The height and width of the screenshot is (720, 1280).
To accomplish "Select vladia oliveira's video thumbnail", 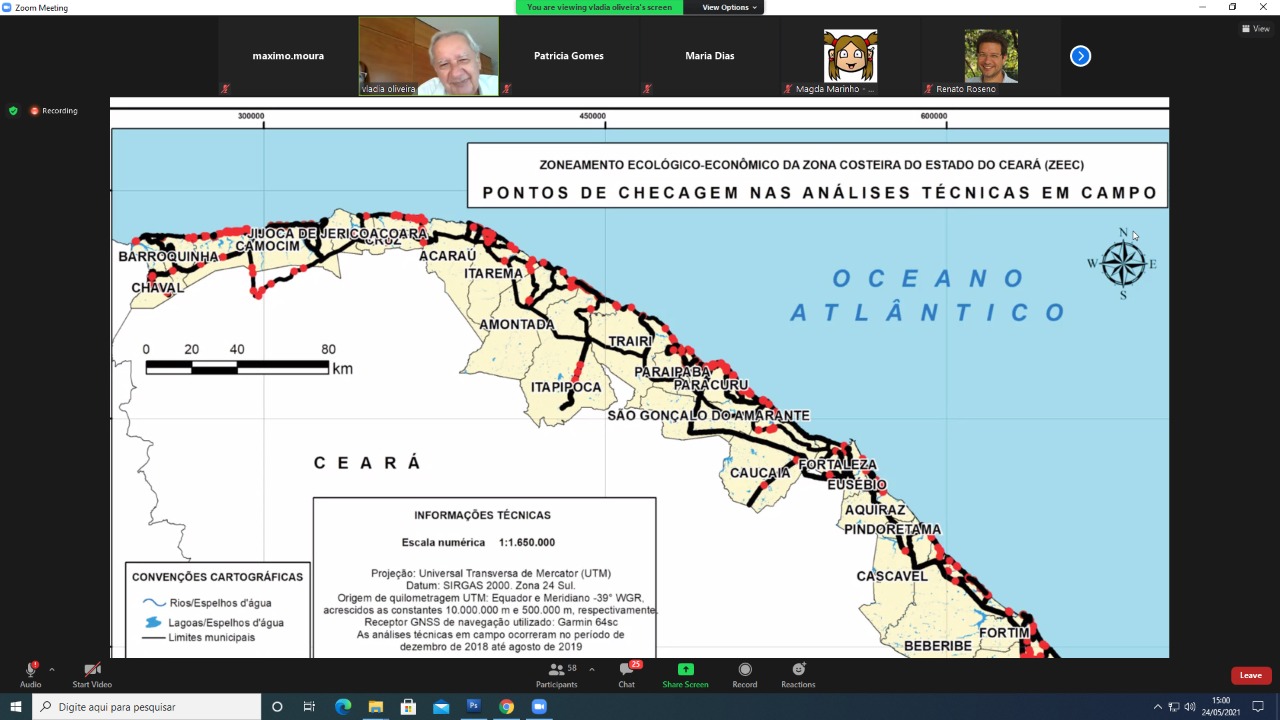I will point(429,56).
